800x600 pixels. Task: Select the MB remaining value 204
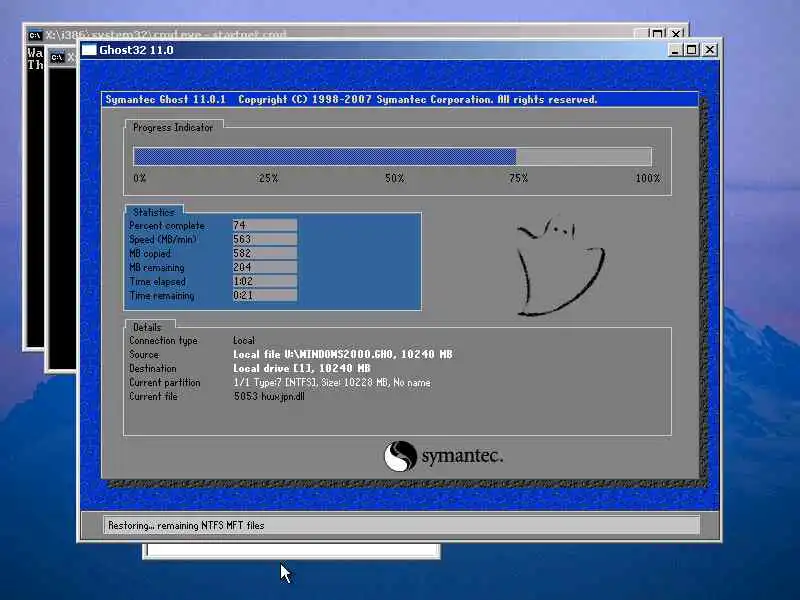pyautogui.click(x=265, y=267)
